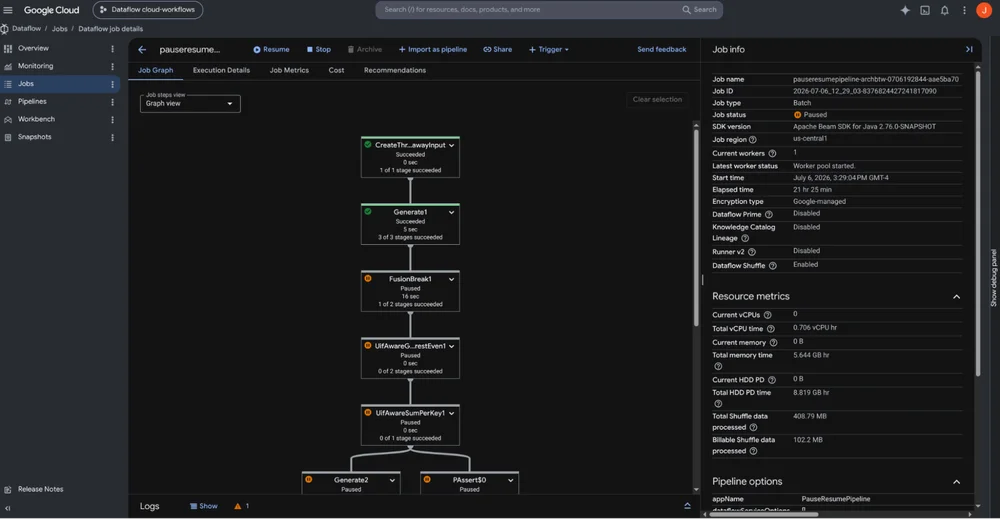
Task: Open Gemini sparkle assistant icon
Action: 905,10
